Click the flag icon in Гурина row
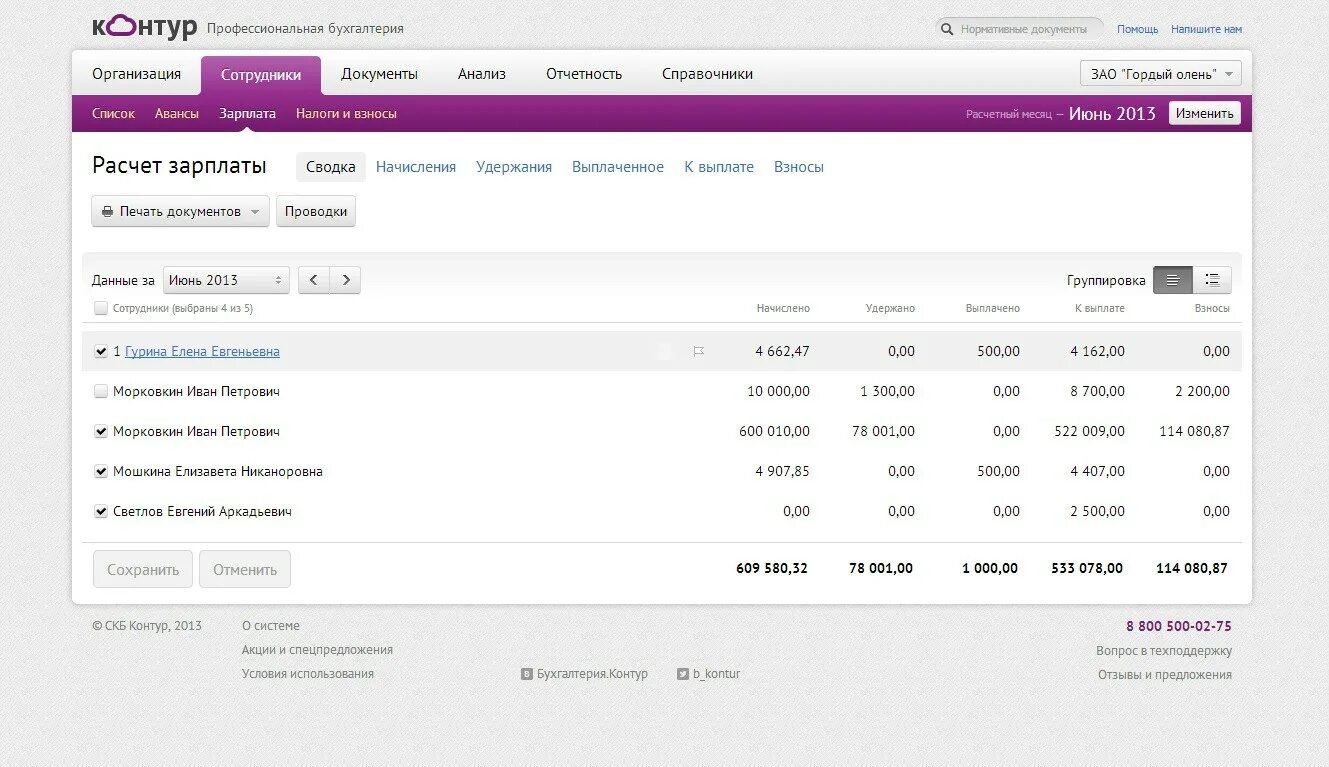The image size is (1329, 767). tap(699, 352)
